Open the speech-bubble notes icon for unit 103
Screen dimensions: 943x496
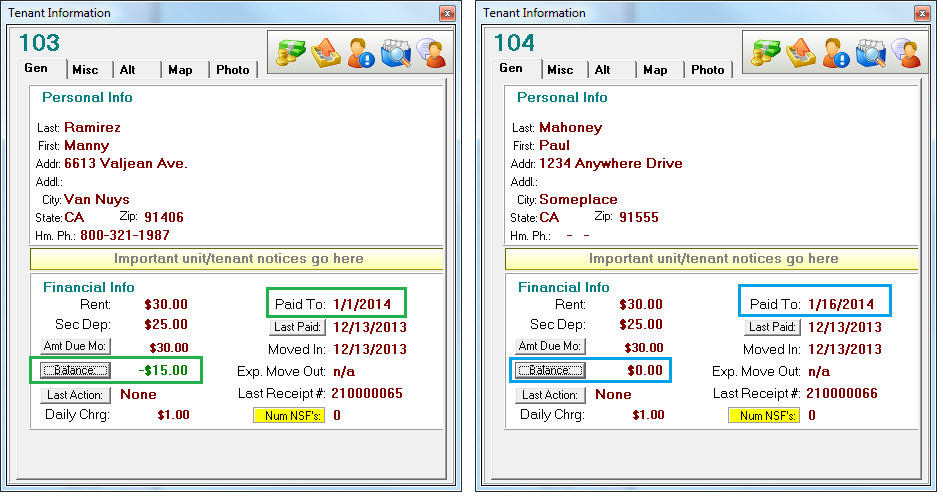pos(431,53)
